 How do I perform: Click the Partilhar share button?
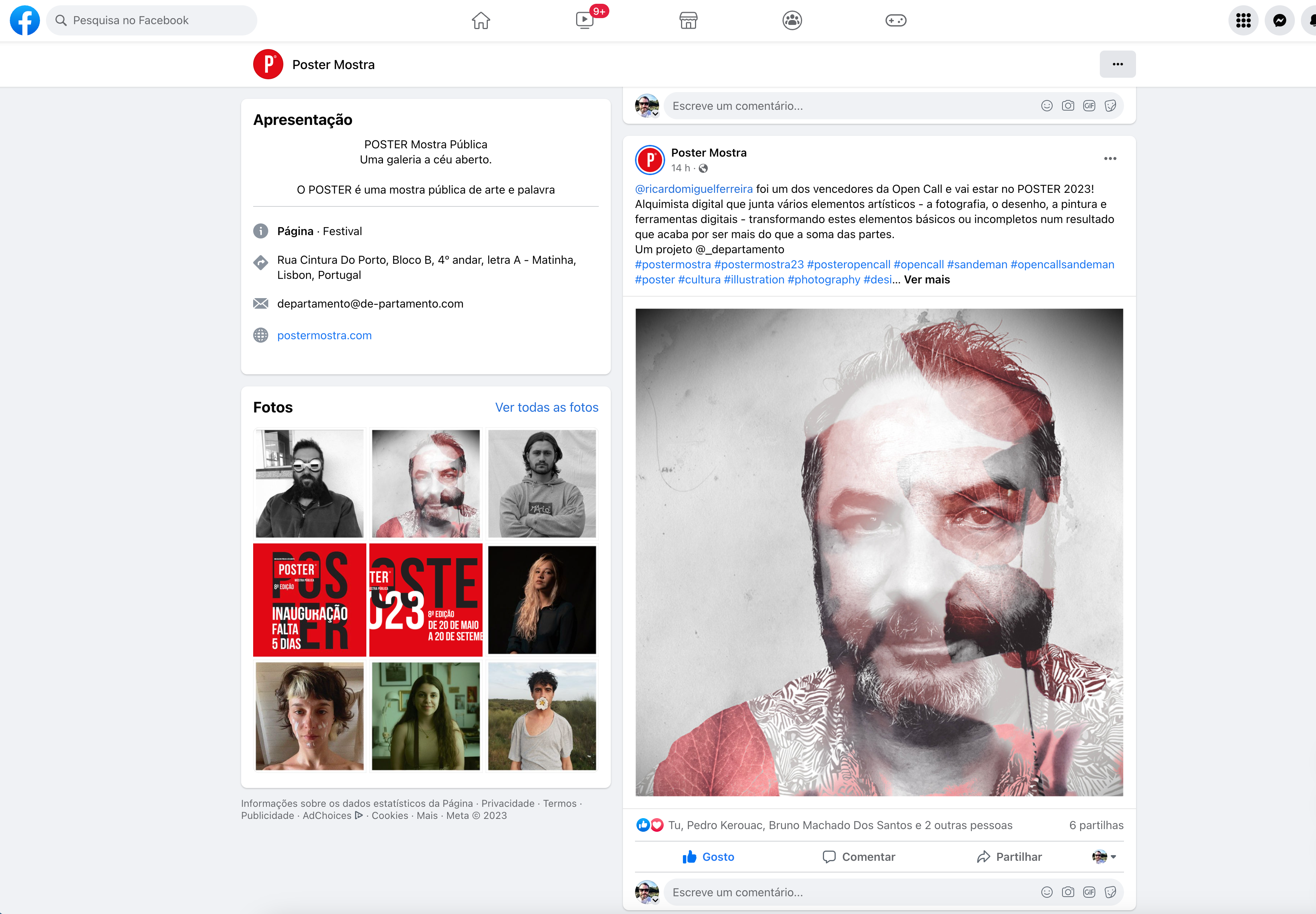click(x=1009, y=857)
